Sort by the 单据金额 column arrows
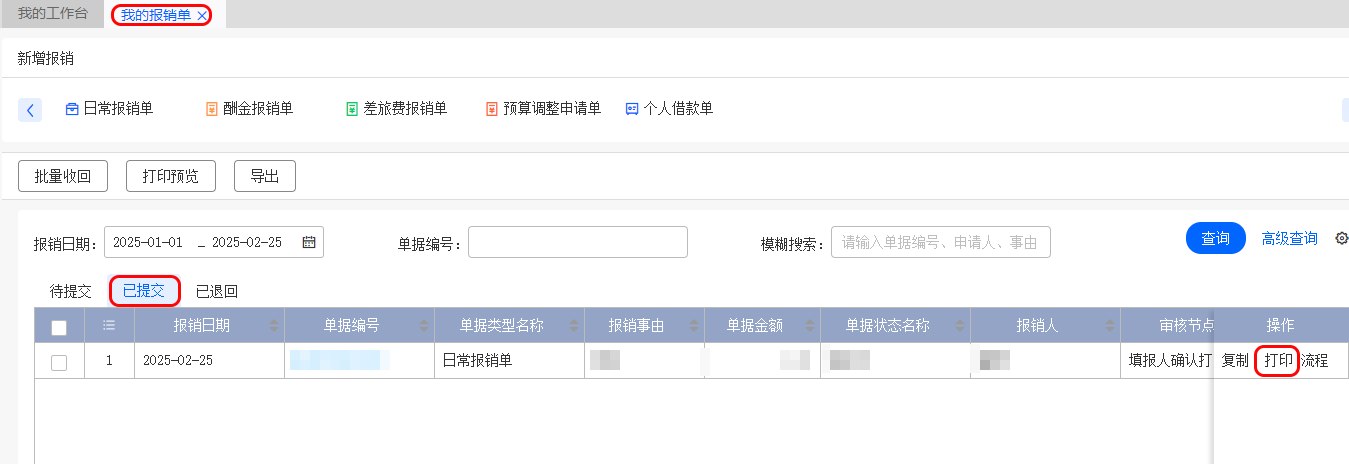The height and width of the screenshot is (464, 1349). tap(810, 325)
